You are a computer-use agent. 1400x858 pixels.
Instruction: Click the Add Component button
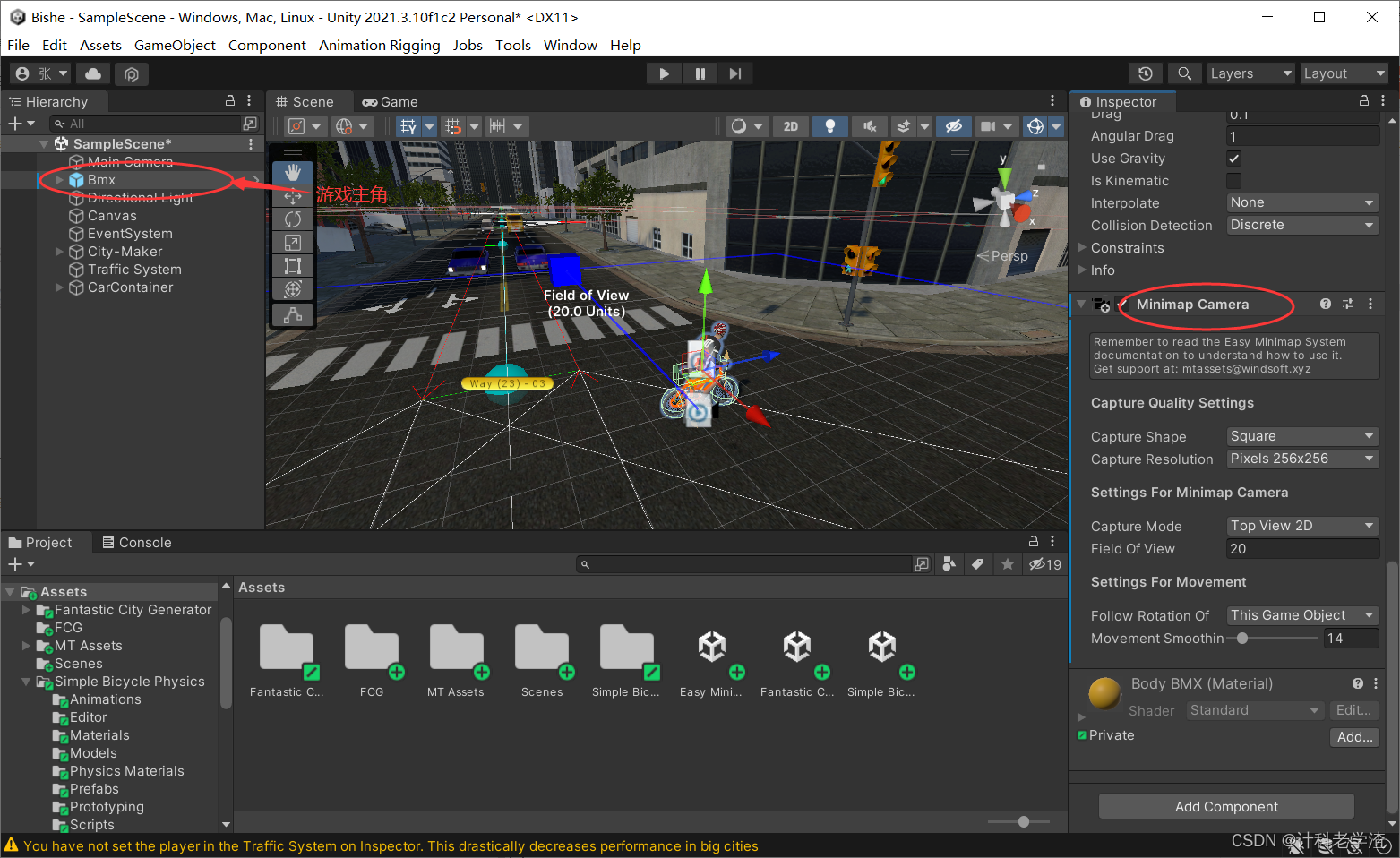pos(1225,806)
